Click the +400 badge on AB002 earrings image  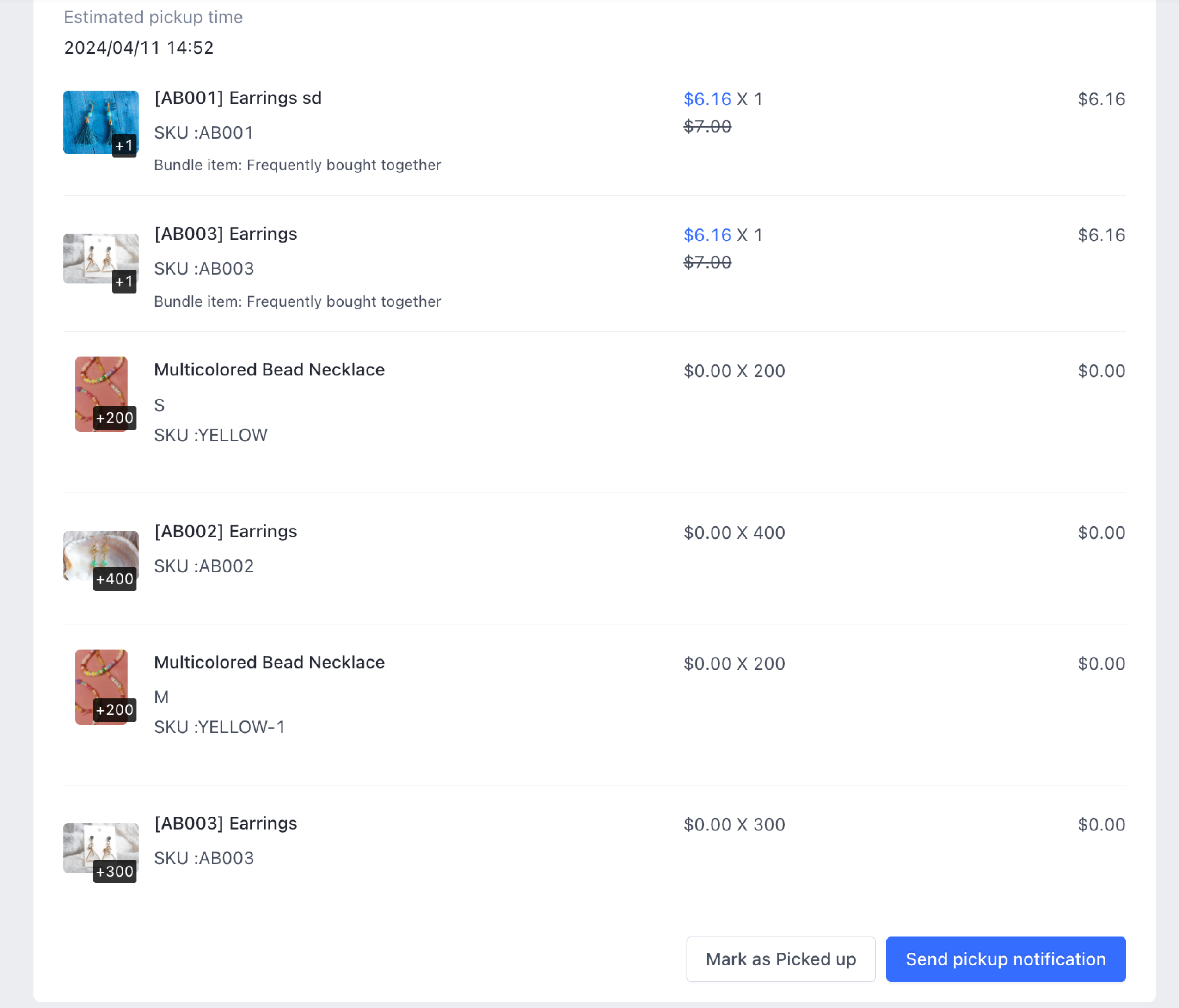click(114, 579)
